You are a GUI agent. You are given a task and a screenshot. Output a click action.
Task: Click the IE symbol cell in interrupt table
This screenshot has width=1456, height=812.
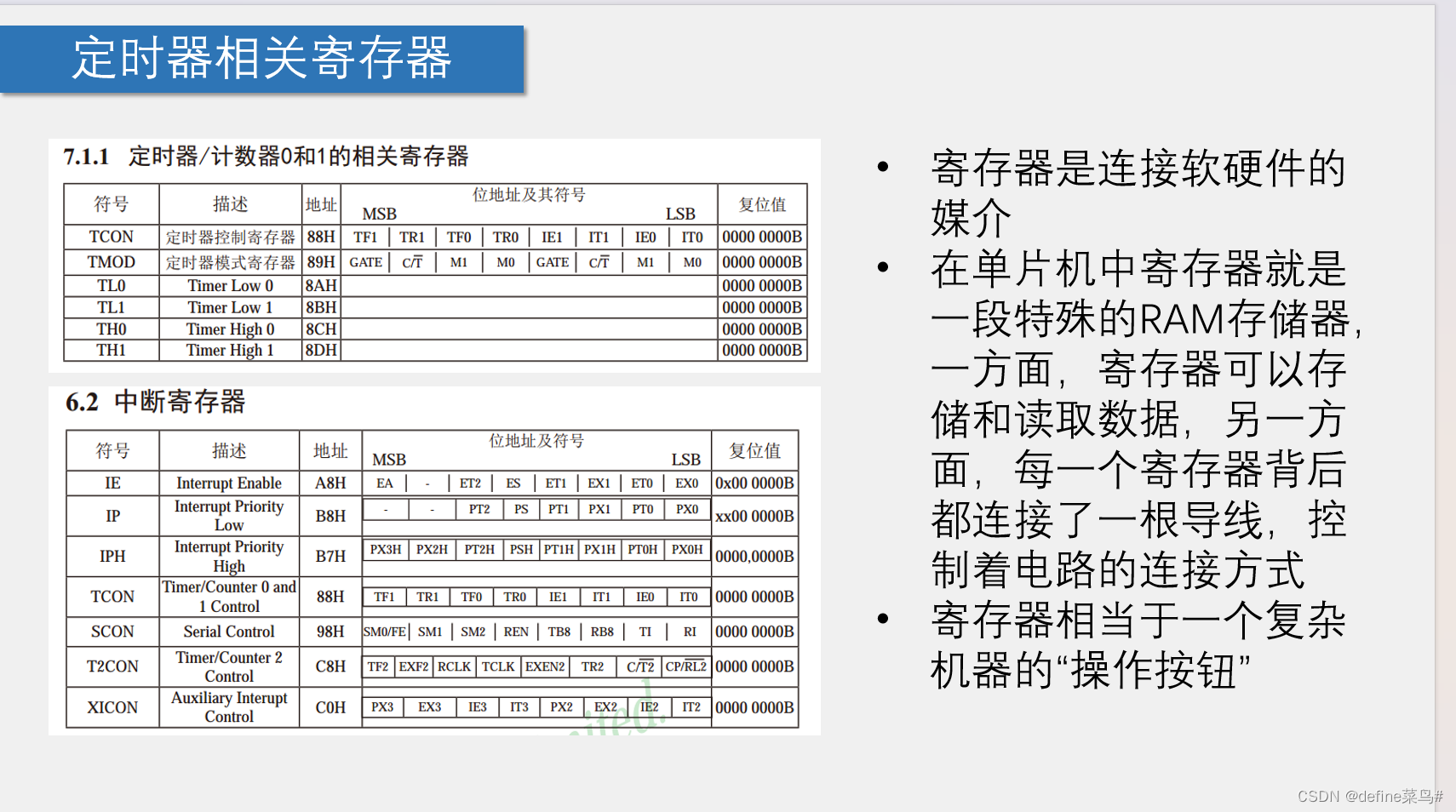(112, 483)
